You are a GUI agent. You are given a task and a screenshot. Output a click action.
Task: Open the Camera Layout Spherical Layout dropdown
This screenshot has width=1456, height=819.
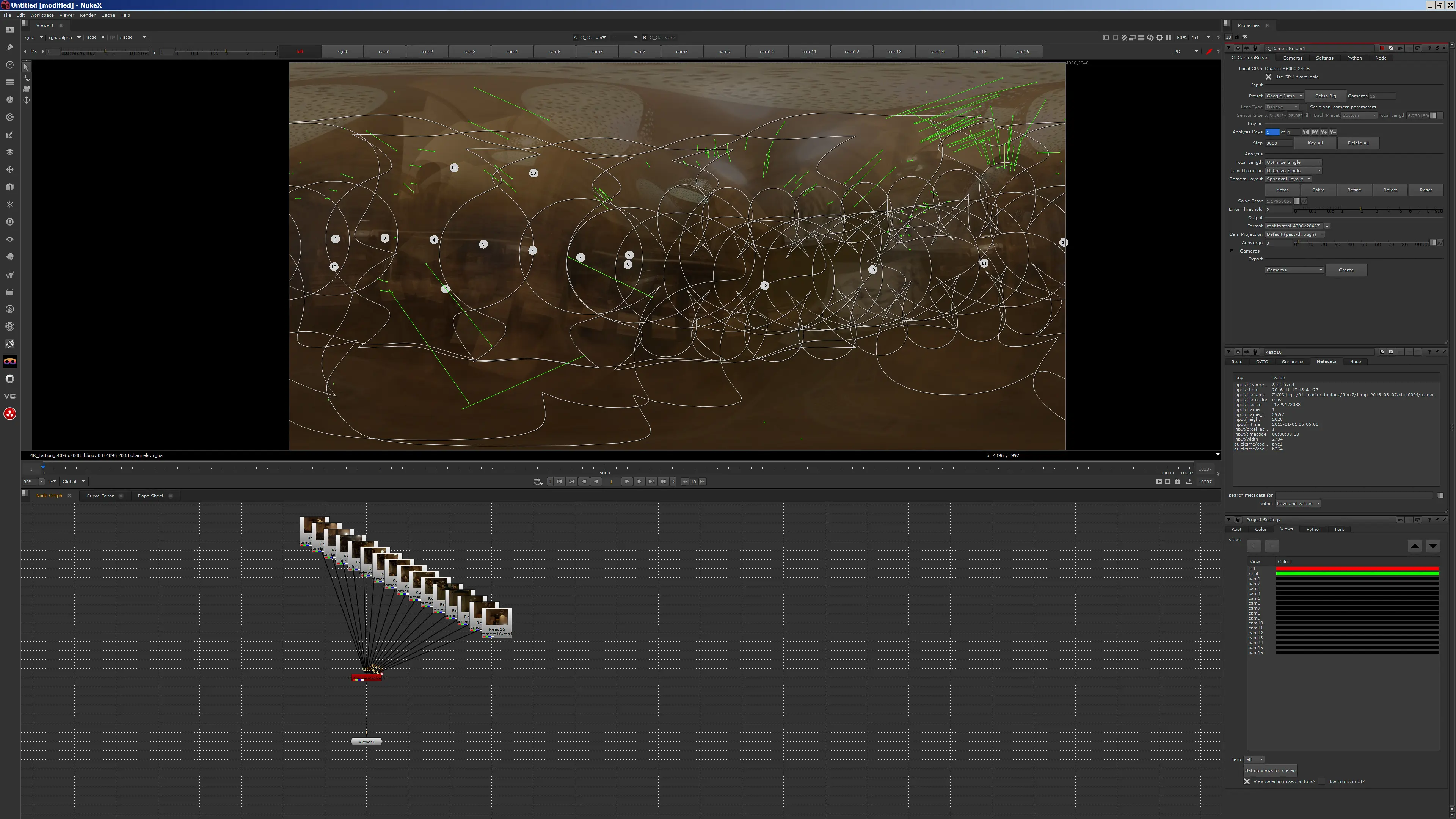(1288, 179)
